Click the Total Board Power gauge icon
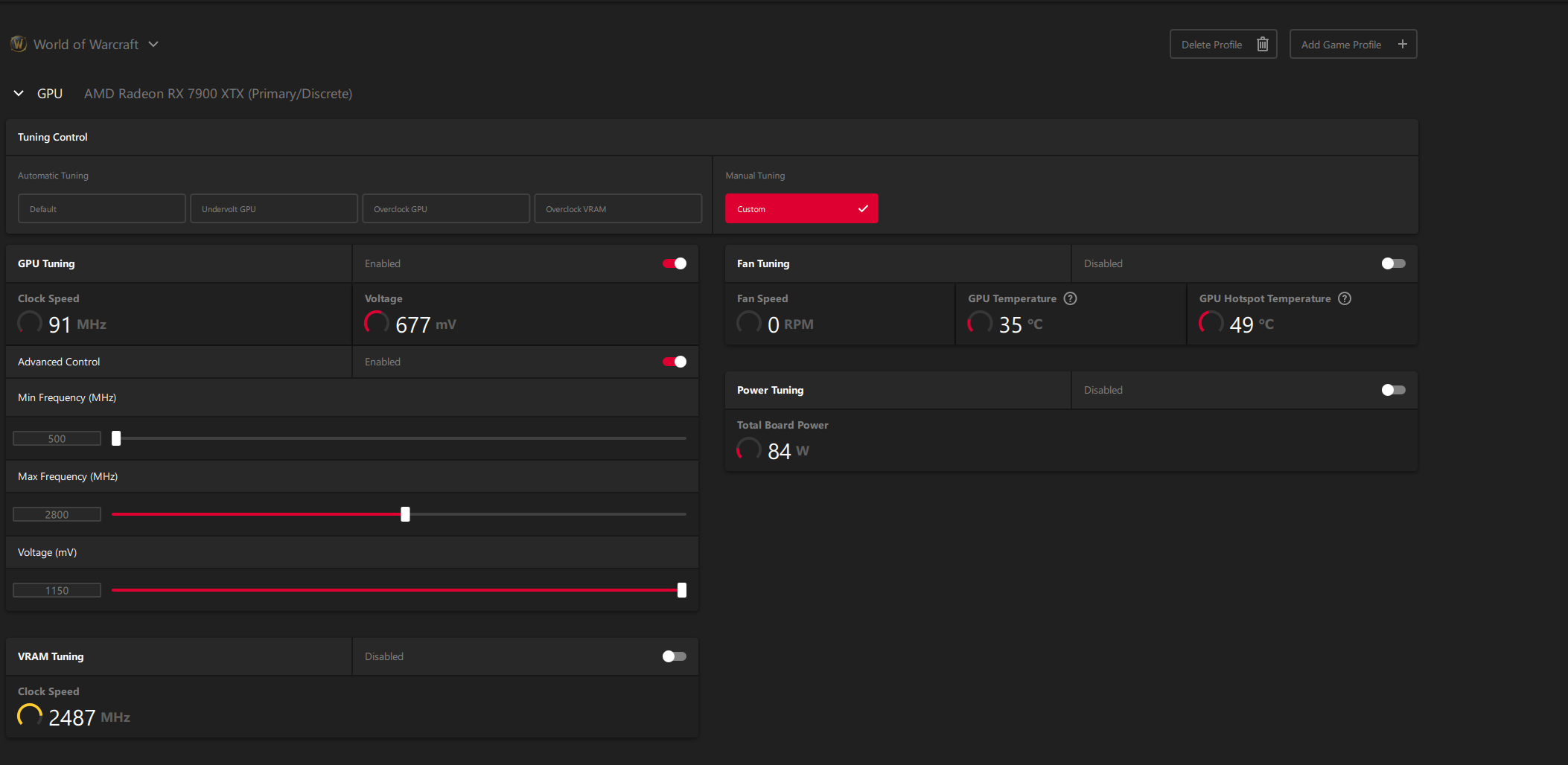Screen dimensions: 1568x765 click(749, 449)
